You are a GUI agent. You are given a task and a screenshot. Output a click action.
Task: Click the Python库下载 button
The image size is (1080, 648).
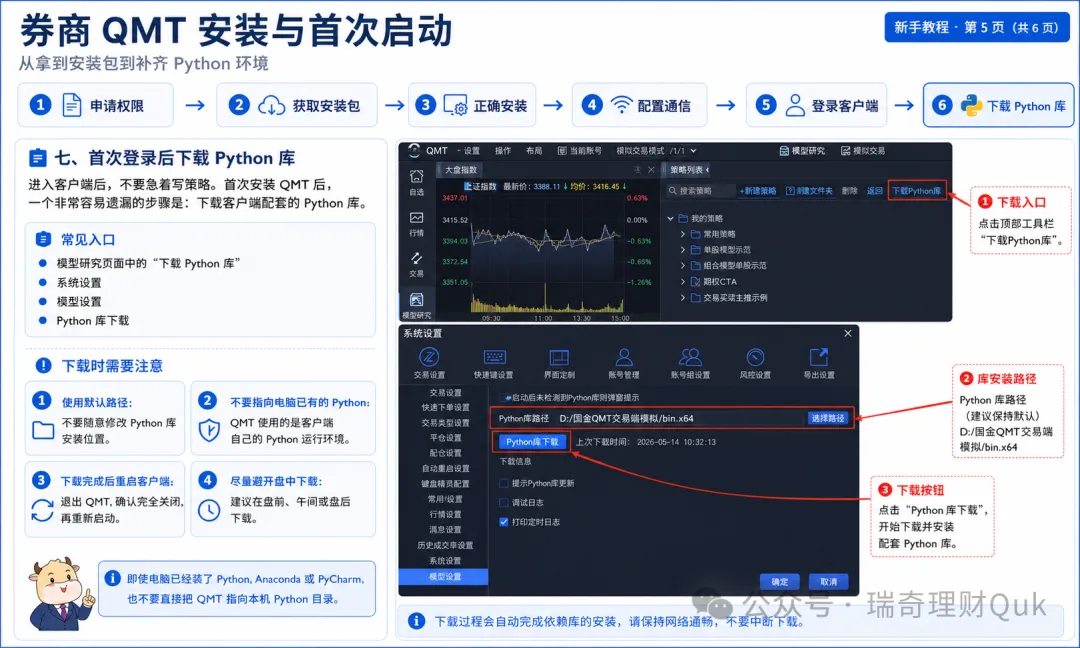click(x=532, y=442)
